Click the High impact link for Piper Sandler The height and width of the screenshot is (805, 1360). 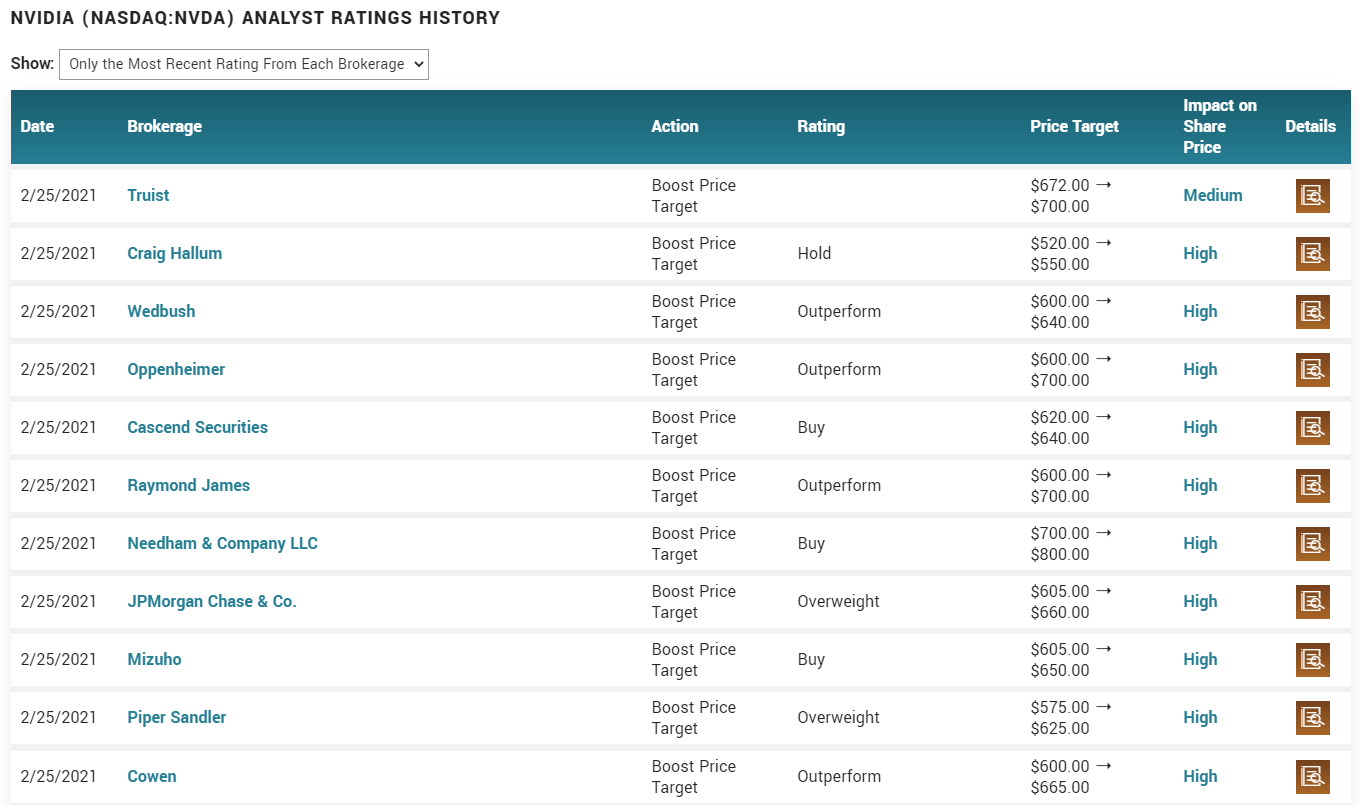[1200, 717]
